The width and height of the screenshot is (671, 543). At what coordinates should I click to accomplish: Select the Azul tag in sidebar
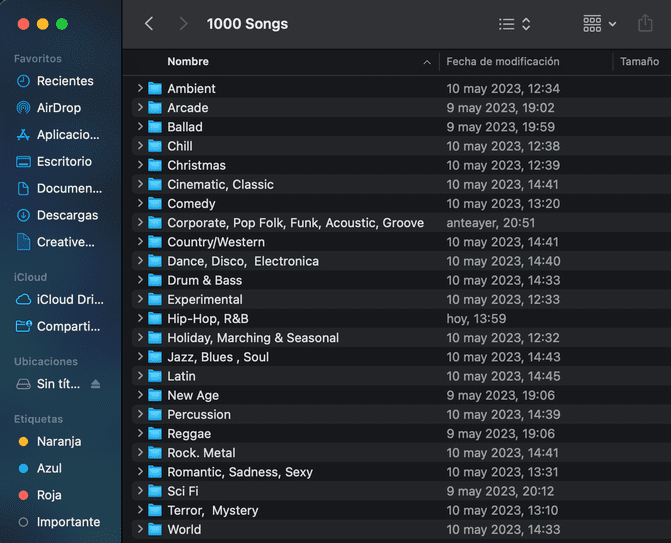[49, 468]
